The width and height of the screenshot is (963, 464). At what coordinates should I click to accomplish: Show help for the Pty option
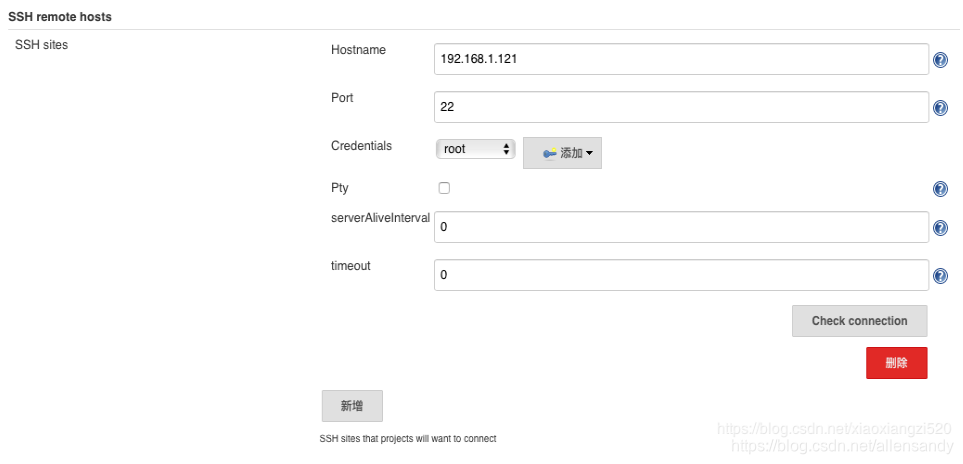pos(940,188)
